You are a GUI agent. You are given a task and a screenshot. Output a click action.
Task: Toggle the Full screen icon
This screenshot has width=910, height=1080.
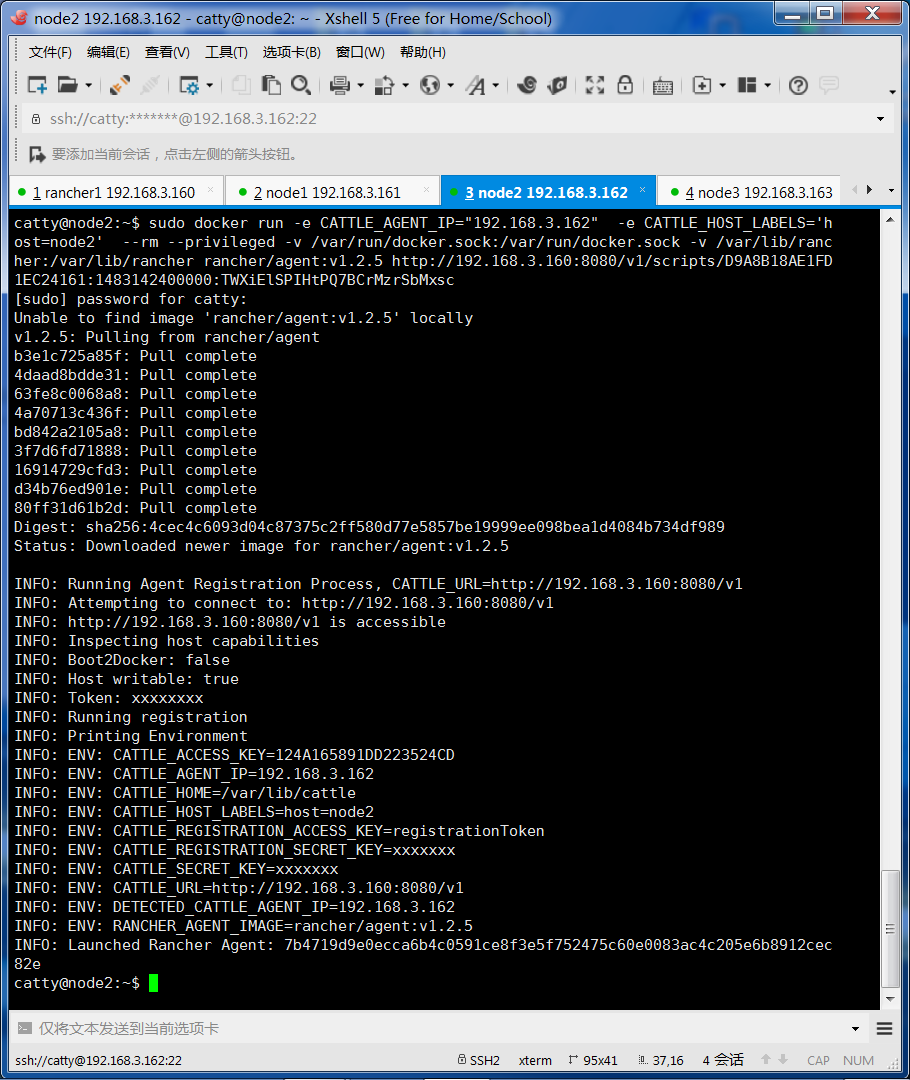coord(594,85)
